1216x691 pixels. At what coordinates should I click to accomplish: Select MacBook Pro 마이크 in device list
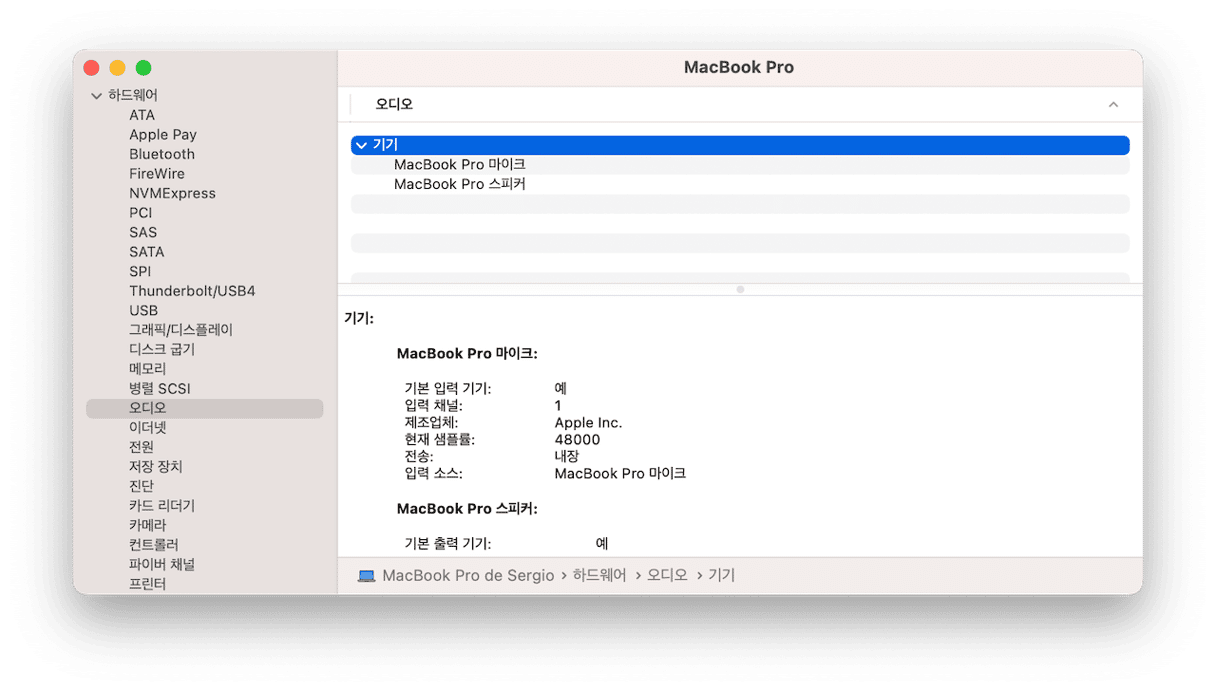tap(459, 165)
